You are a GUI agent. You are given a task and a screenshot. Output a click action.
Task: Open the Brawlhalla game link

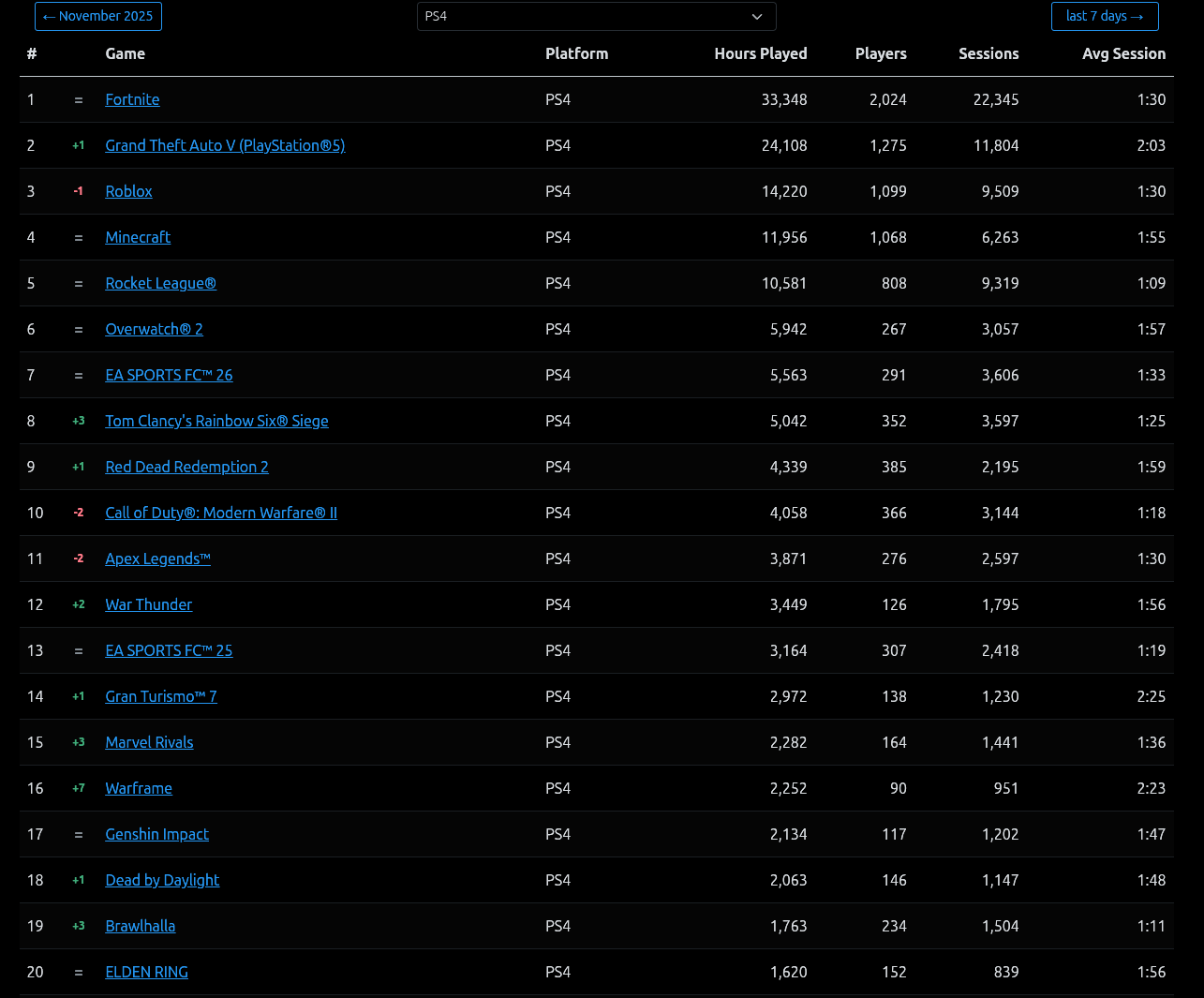(x=140, y=926)
